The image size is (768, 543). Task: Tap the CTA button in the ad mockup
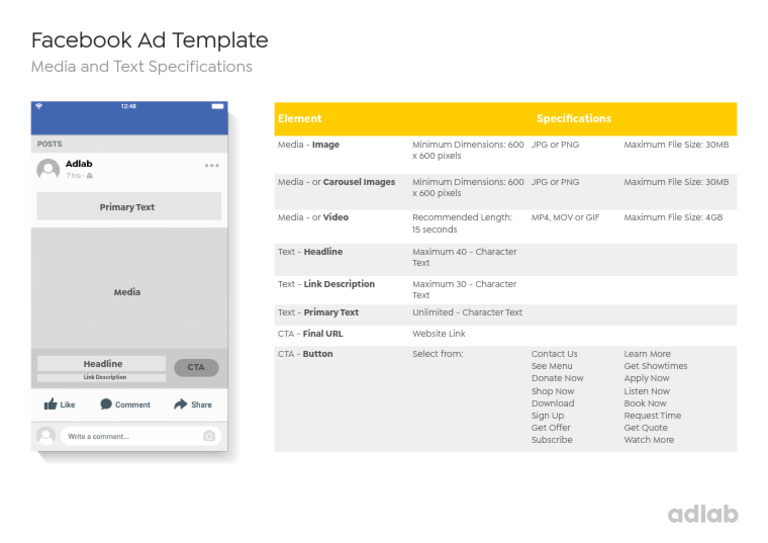click(x=196, y=367)
